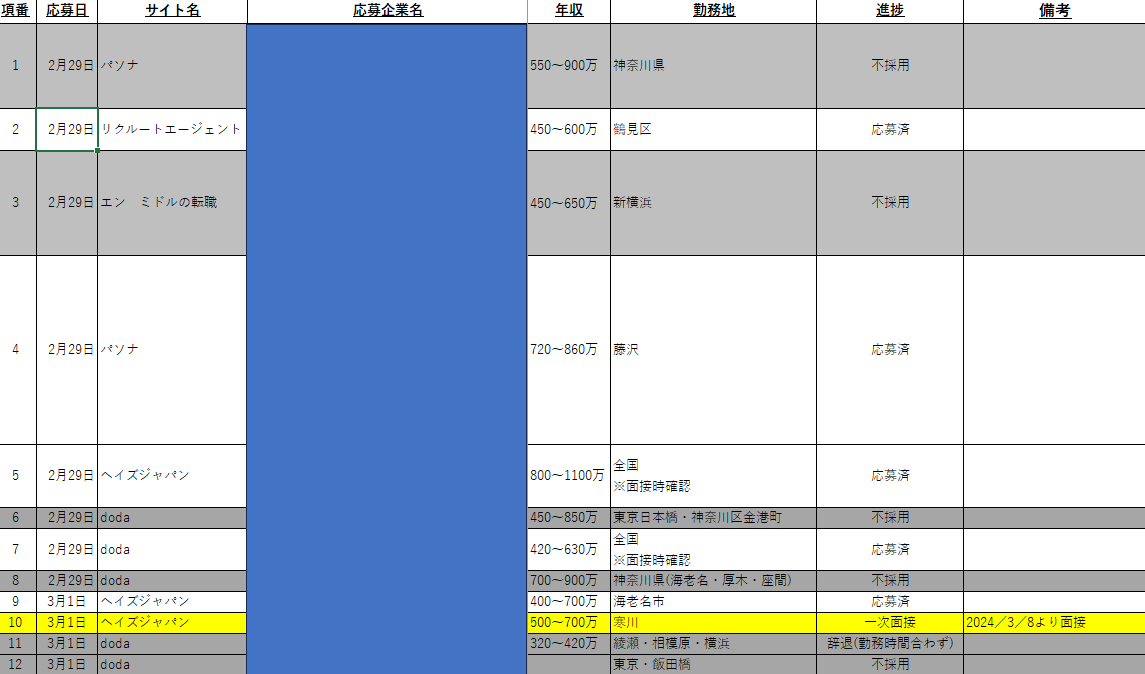Select 全国 ※面接時確認 cell in row 7
This screenshot has height=674, width=1145.
tap(713, 549)
